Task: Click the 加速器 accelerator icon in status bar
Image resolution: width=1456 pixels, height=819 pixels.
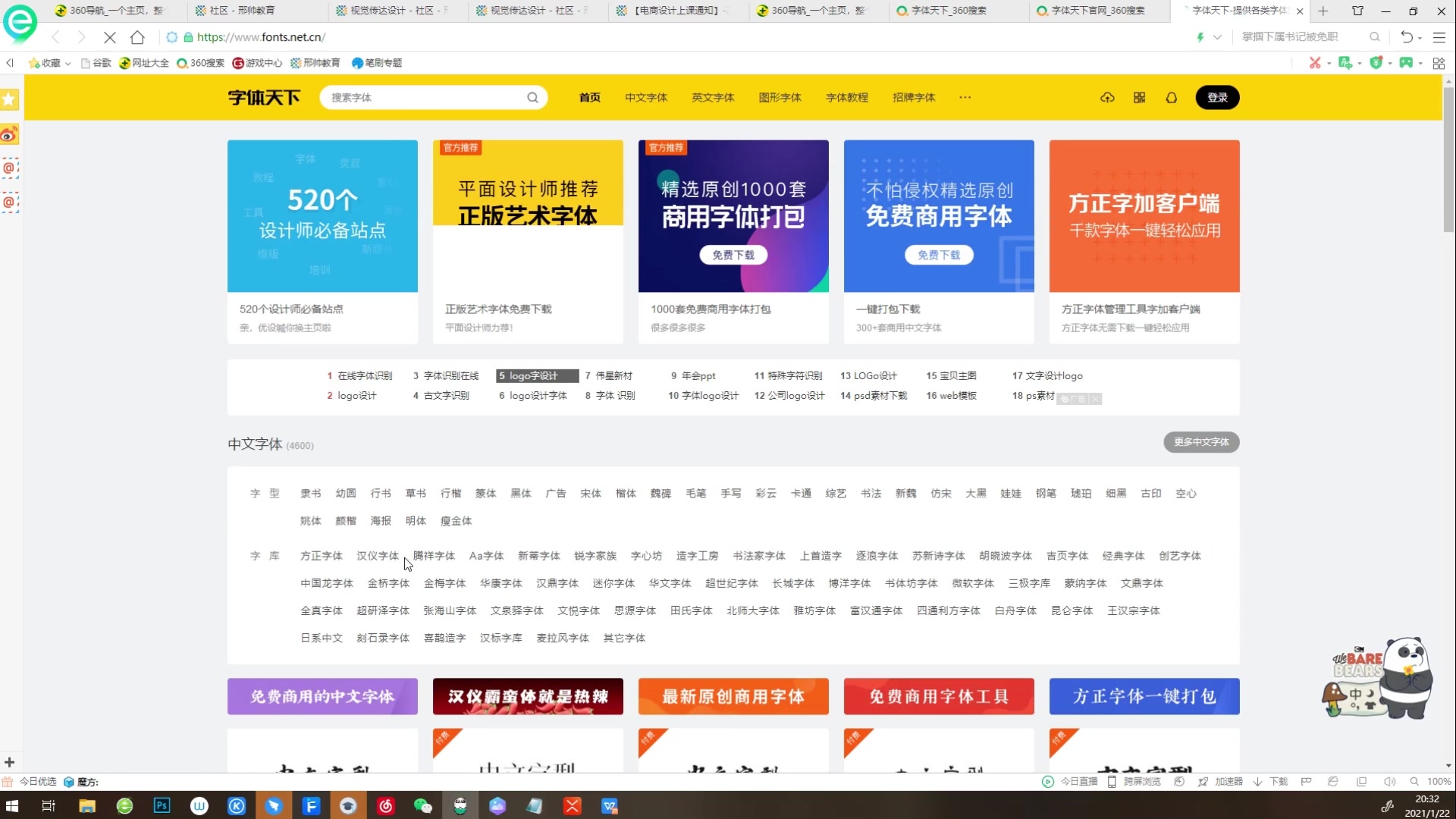Action: point(1220,781)
